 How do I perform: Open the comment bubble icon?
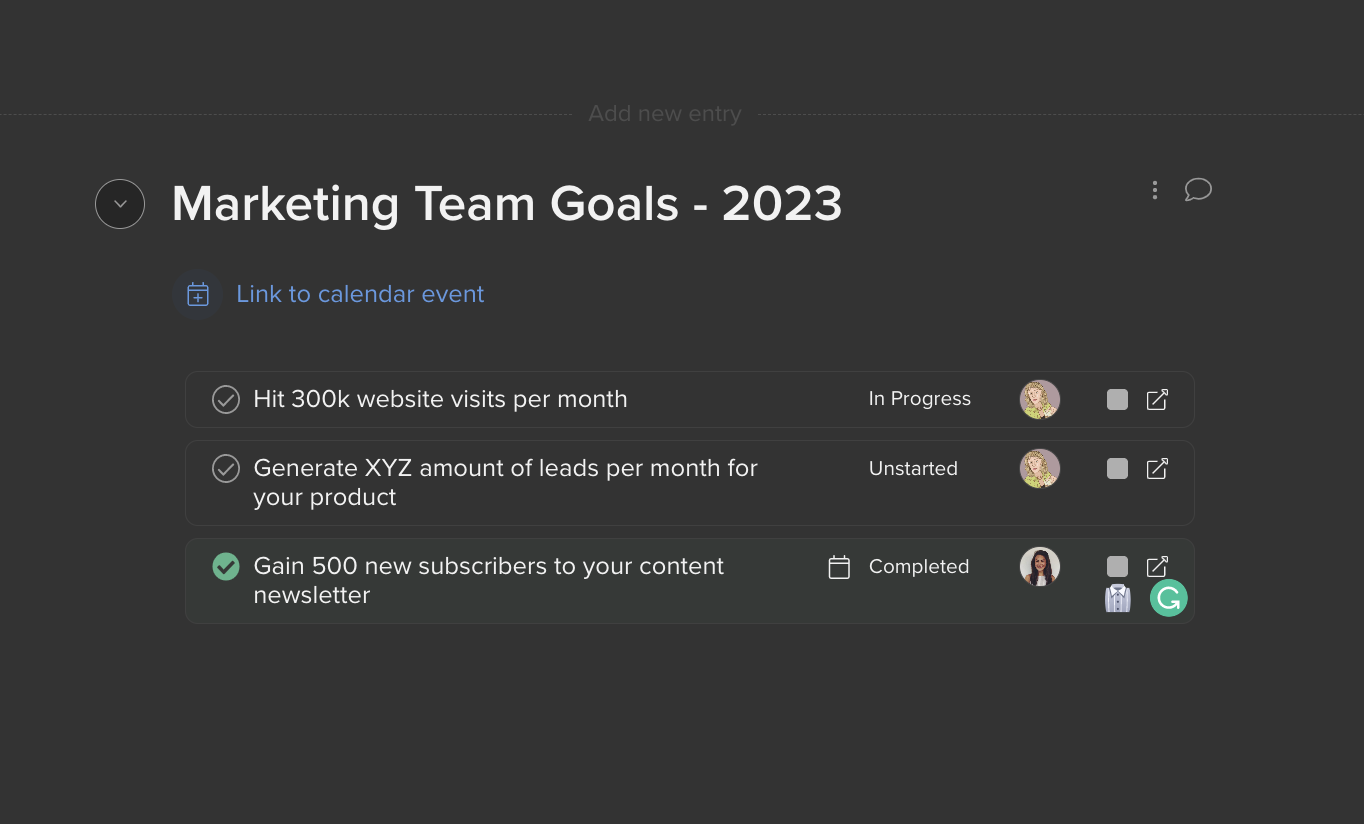pyautogui.click(x=1198, y=190)
